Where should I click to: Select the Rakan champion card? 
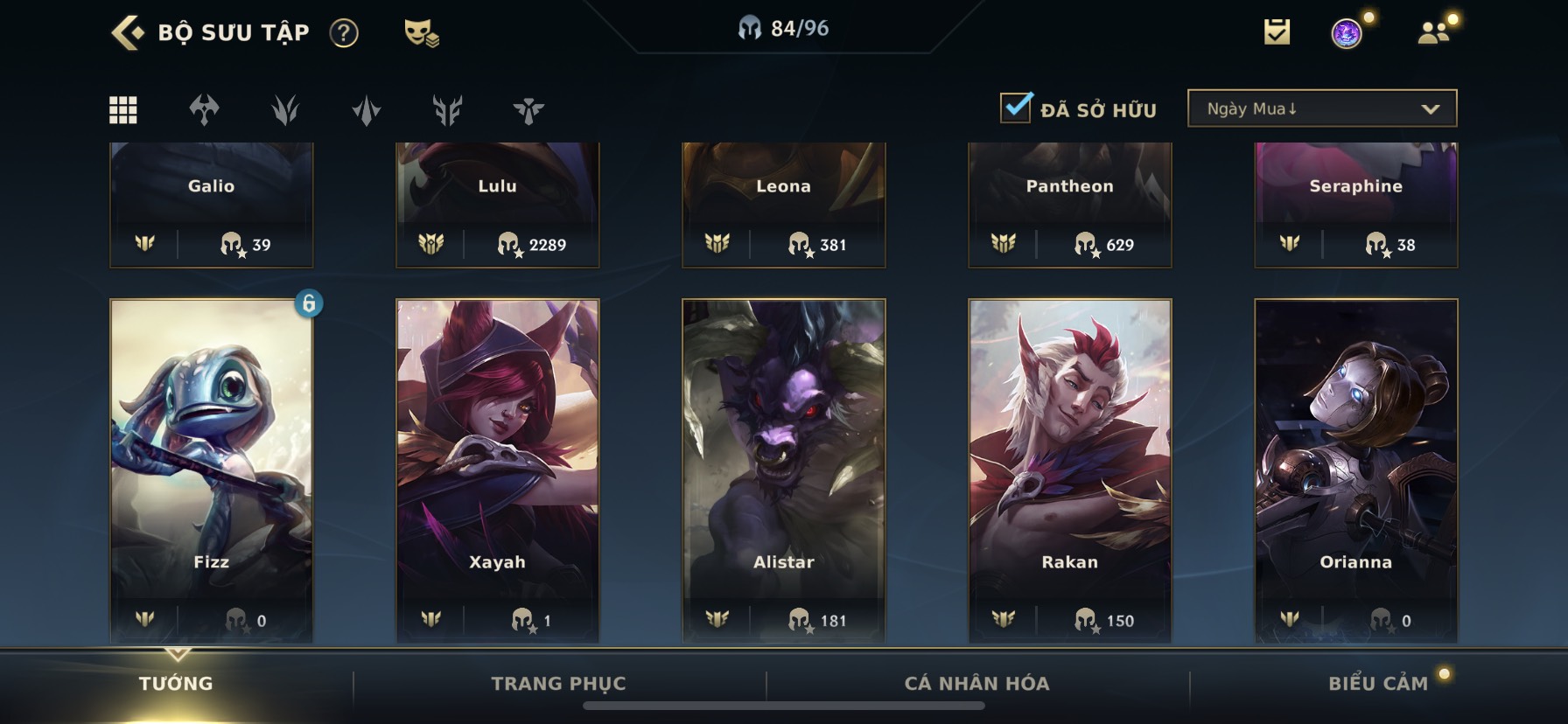1069,470
